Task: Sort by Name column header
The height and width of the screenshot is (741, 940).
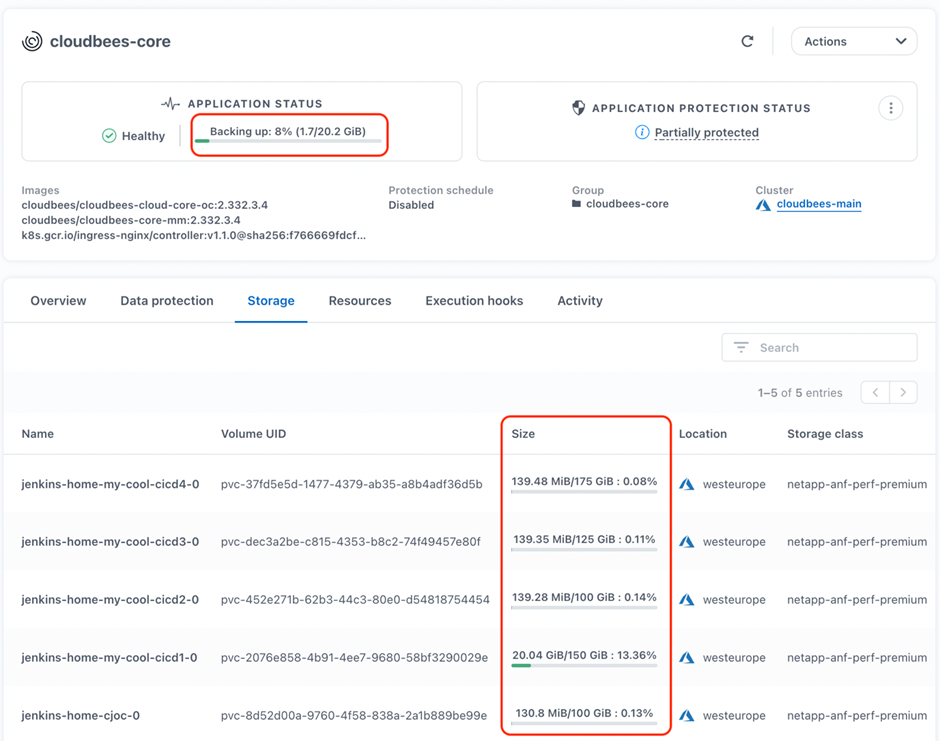Action: [x=38, y=433]
